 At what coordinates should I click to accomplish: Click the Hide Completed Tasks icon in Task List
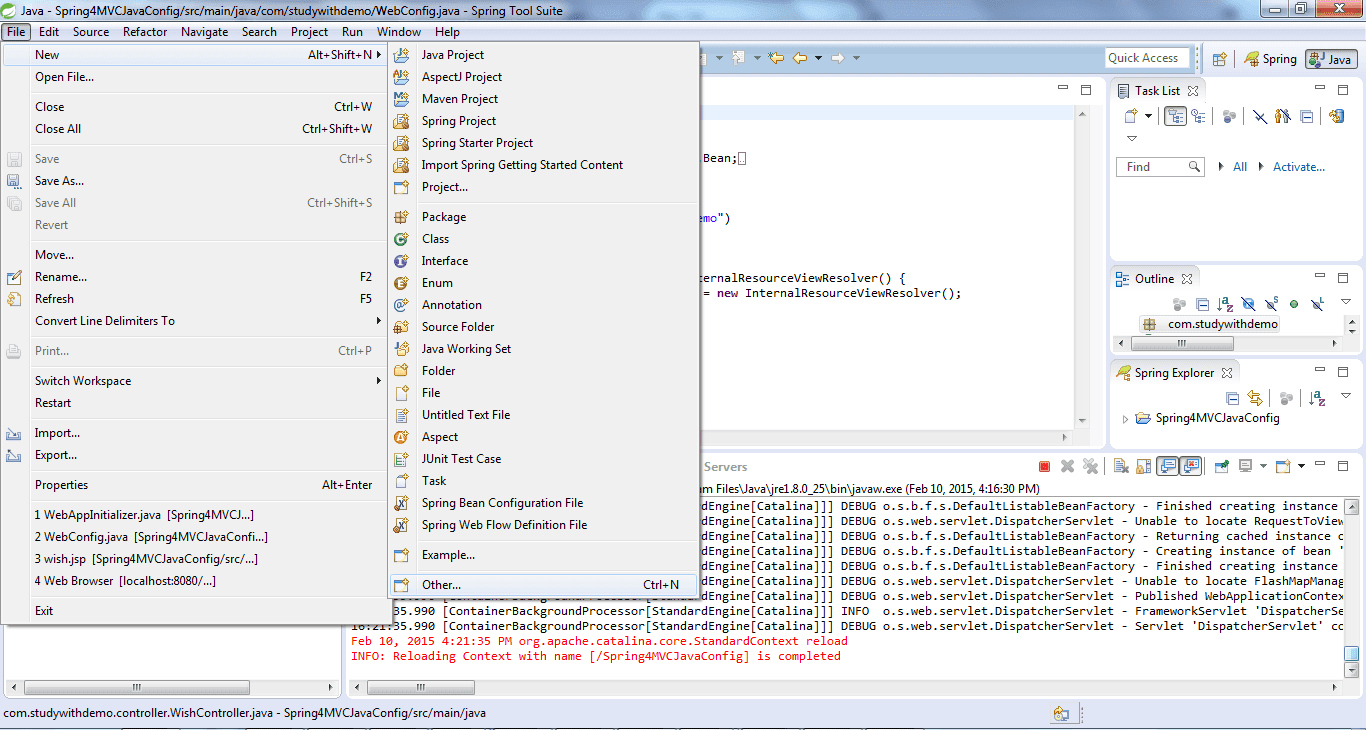click(1260, 116)
